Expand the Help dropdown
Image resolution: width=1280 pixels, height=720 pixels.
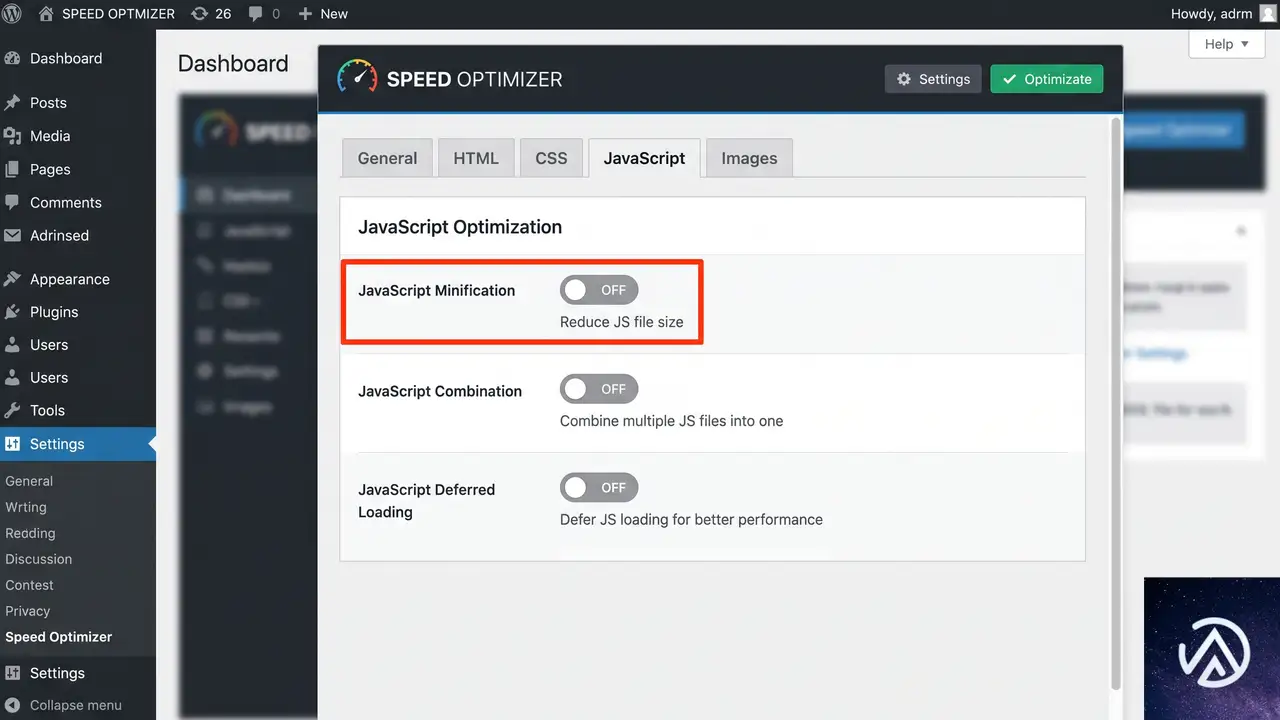1227,44
